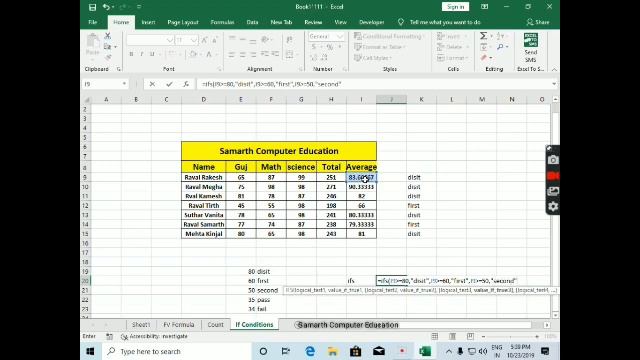
Task: Open Format as Table dropdown
Action: click(380, 47)
